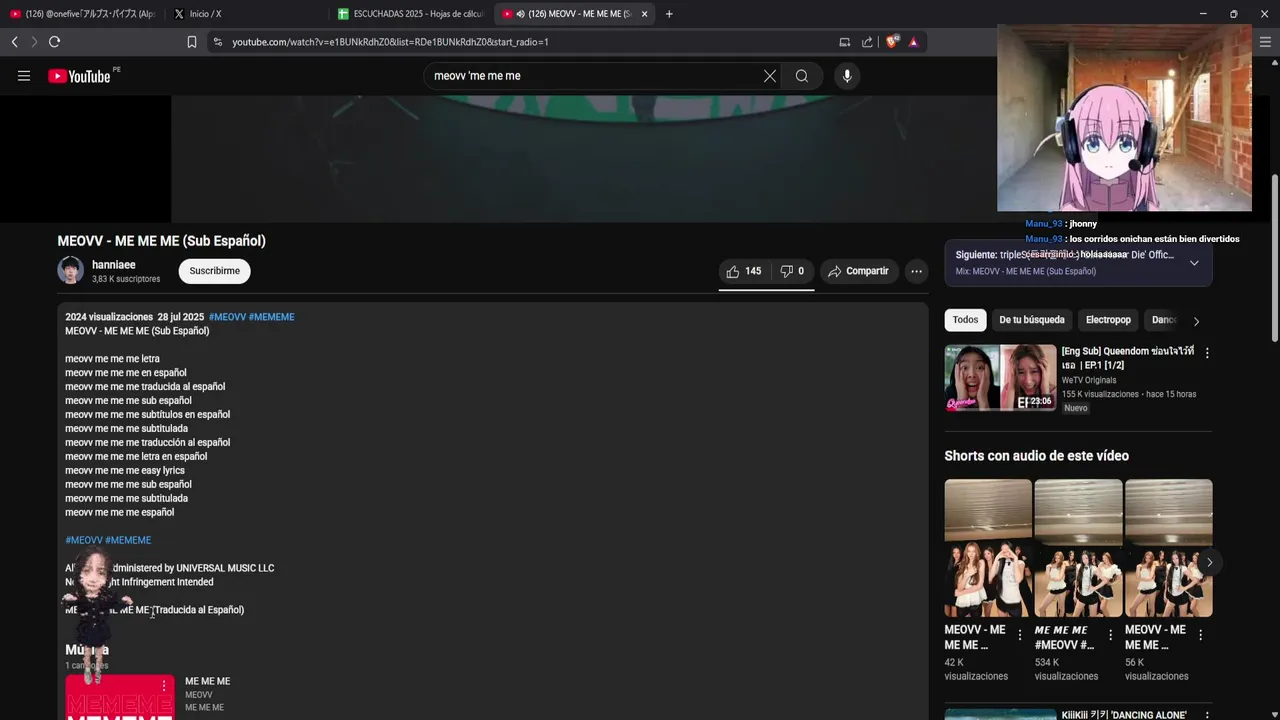Viewport: 1280px width, 720px height.
Task: Click the page vertical scrollbar
Action: pyautogui.click(x=1274, y=260)
